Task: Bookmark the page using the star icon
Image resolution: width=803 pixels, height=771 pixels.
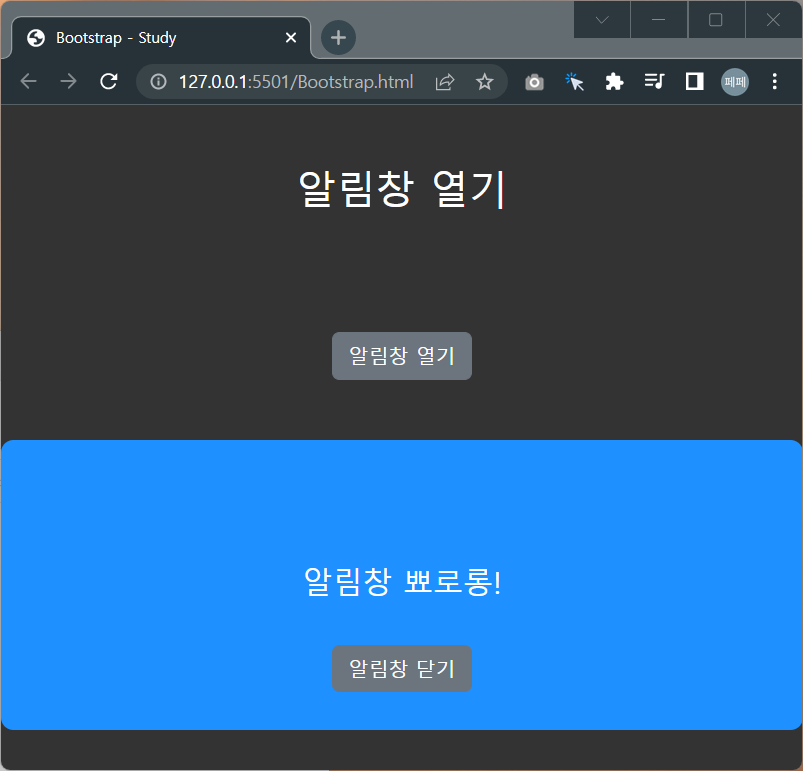Action: pyautogui.click(x=485, y=81)
